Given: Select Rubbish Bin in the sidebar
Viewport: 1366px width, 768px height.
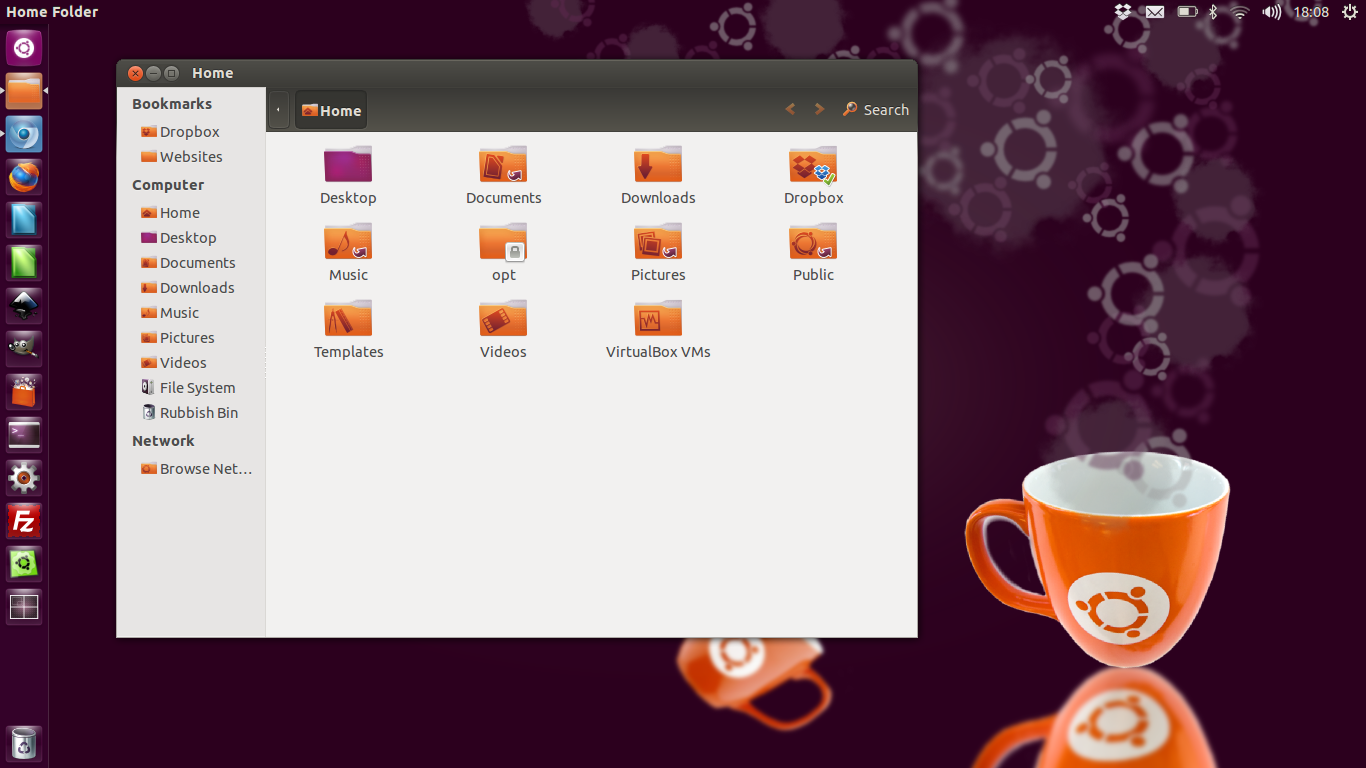Looking at the screenshot, I should coord(198,413).
